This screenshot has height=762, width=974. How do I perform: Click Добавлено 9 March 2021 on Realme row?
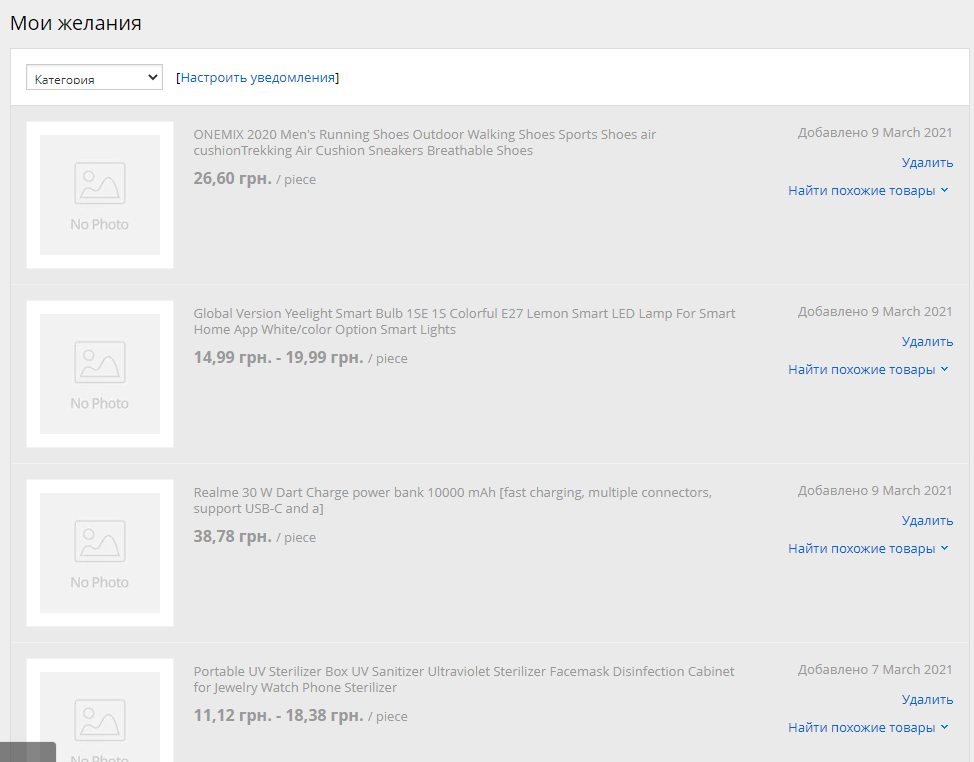[875, 490]
